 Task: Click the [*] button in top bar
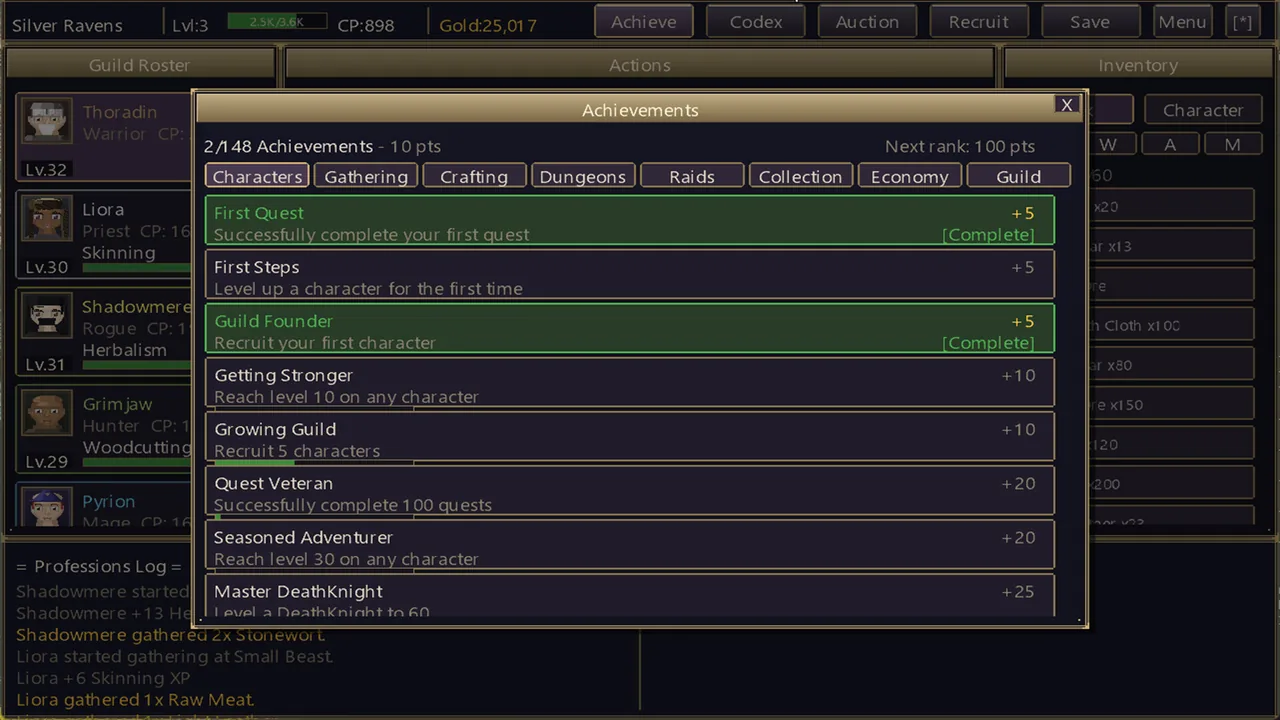pos(1243,22)
